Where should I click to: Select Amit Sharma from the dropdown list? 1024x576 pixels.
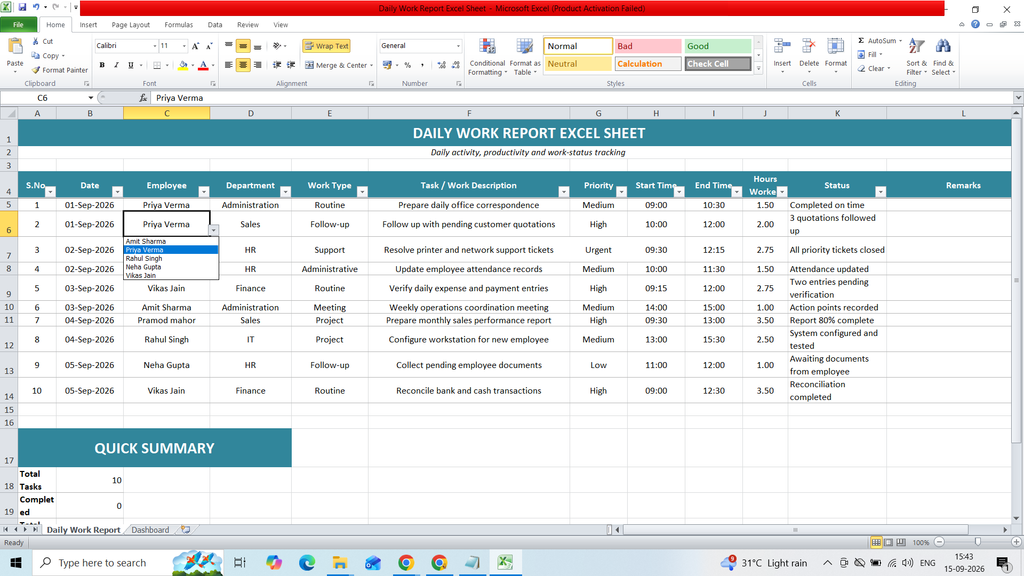point(171,242)
